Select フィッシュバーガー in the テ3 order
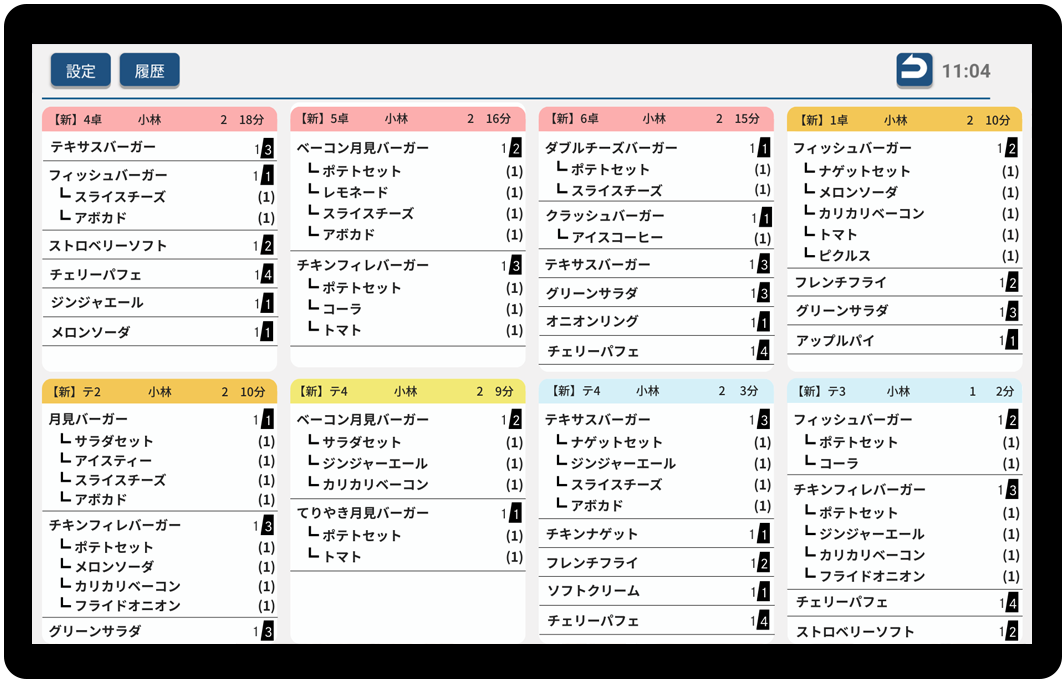Viewport: 1064px width, 682px height. coord(905,420)
